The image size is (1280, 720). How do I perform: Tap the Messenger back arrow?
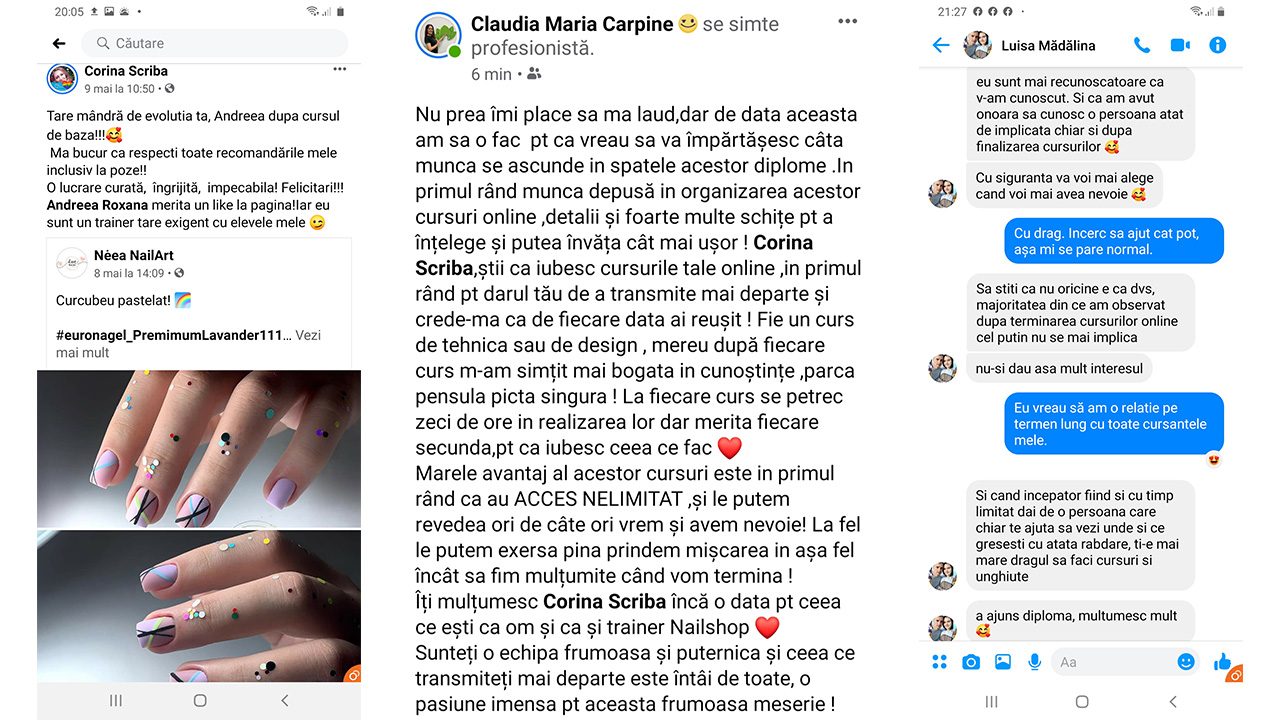940,45
